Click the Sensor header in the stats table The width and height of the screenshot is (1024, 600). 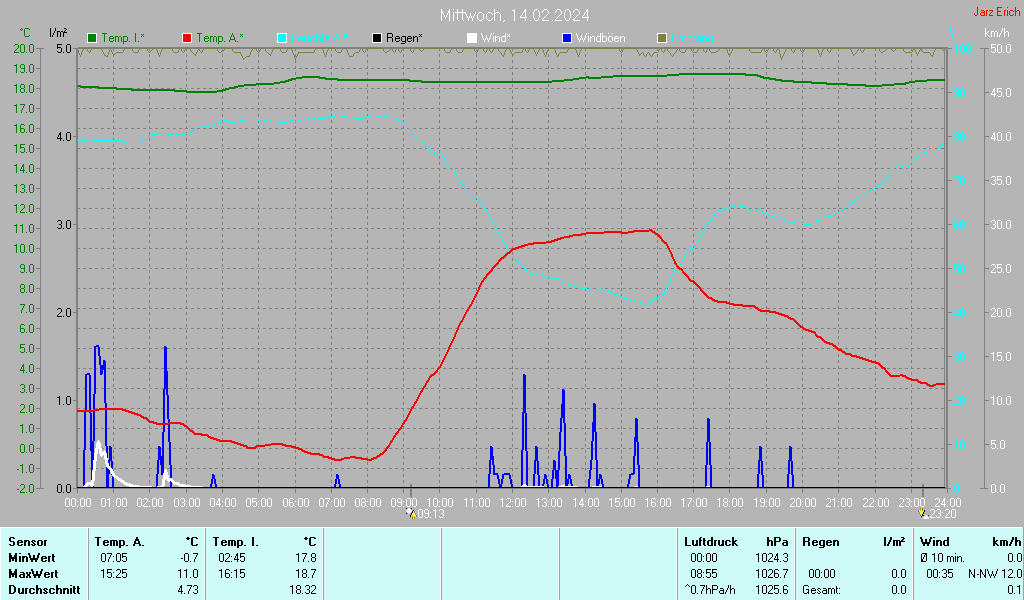point(28,541)
